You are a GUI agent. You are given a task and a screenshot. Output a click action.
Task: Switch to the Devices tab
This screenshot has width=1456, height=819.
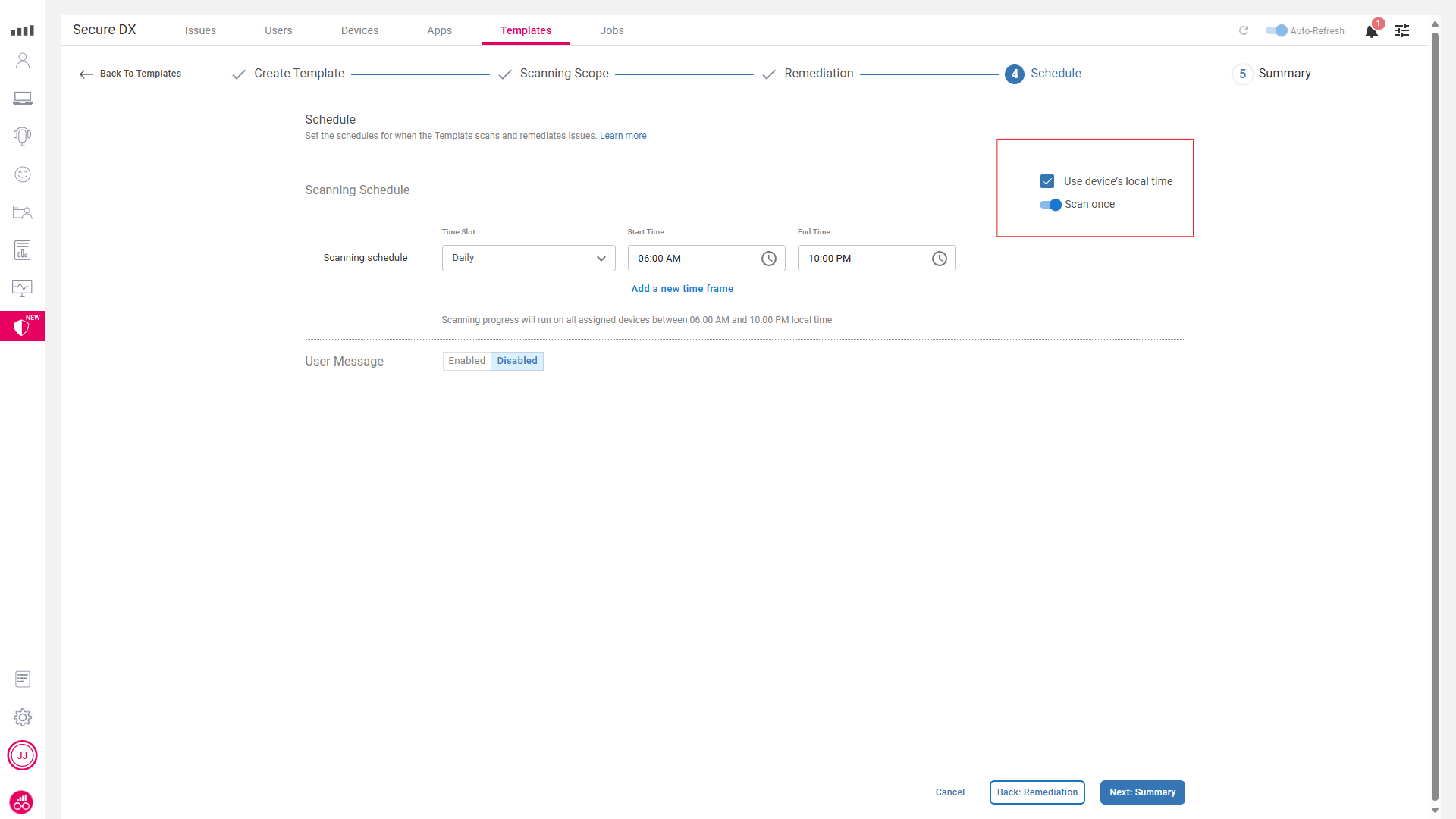[x=359, y=30]
